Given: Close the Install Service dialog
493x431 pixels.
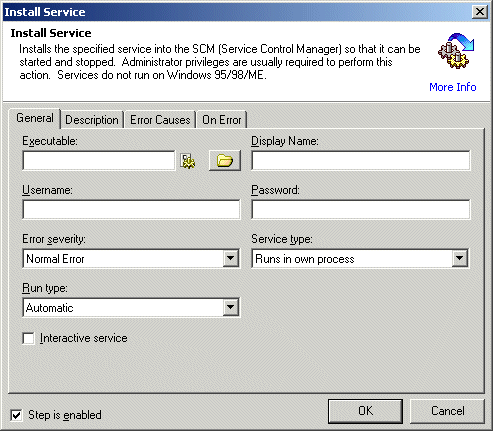Looking at the screenshot, I should 480,12.
